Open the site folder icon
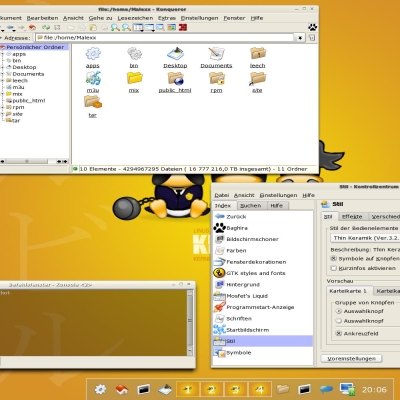This screenshot has height=400, width=400. tap(257, 79)
